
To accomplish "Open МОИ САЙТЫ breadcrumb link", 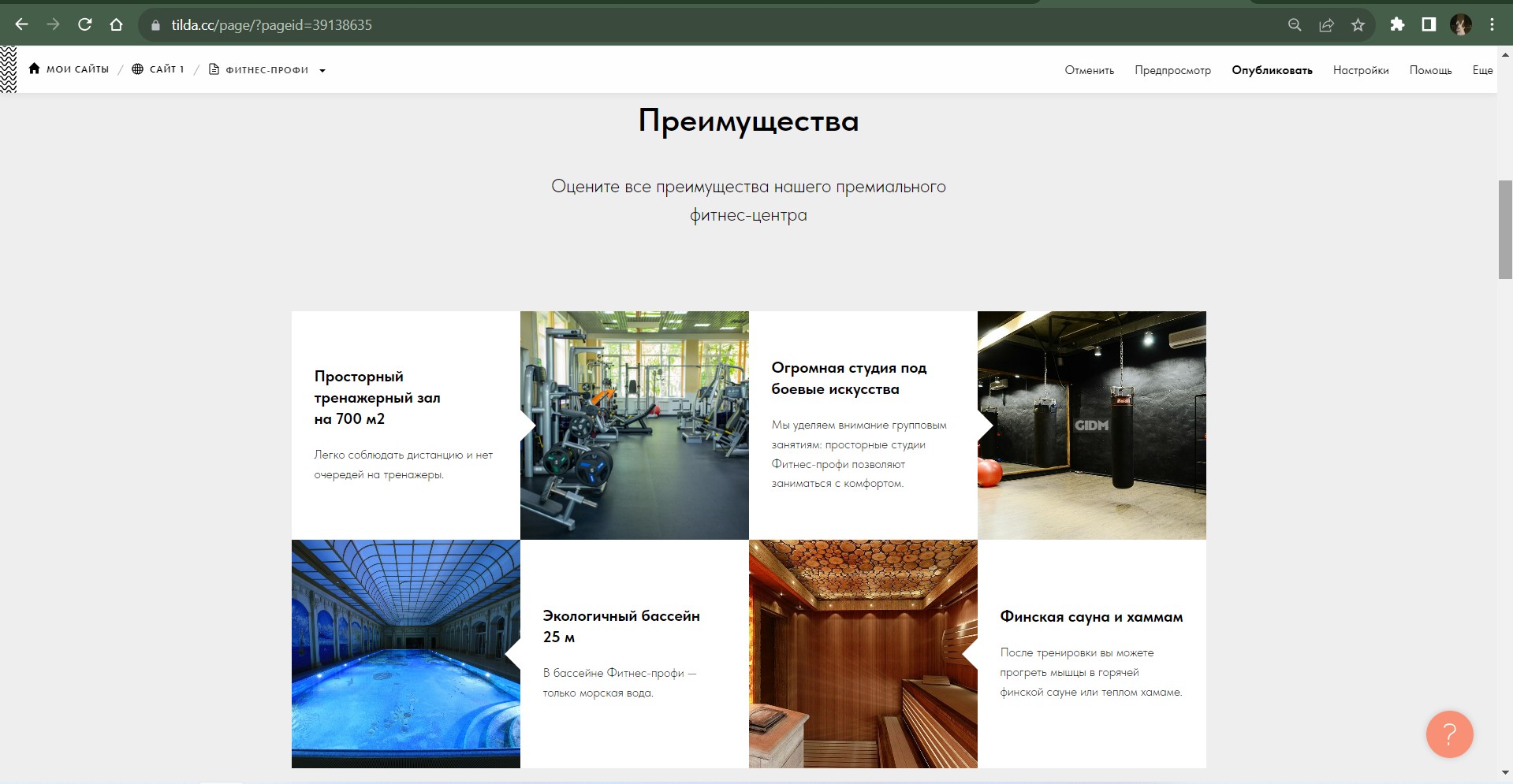I will pos(77,69).
